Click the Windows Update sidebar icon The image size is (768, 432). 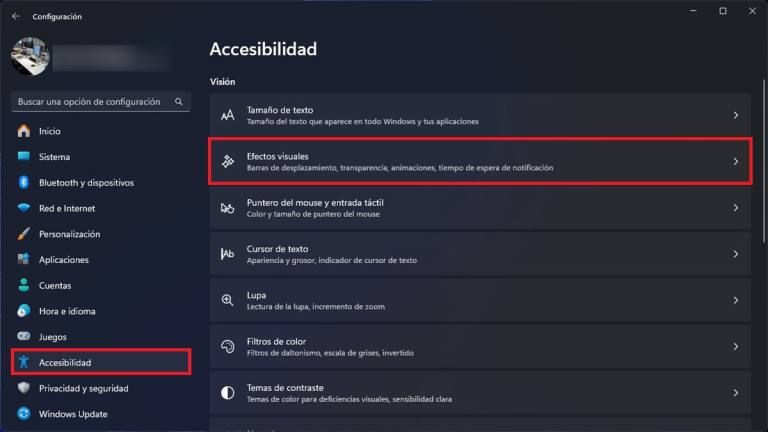tap(24, 414)
